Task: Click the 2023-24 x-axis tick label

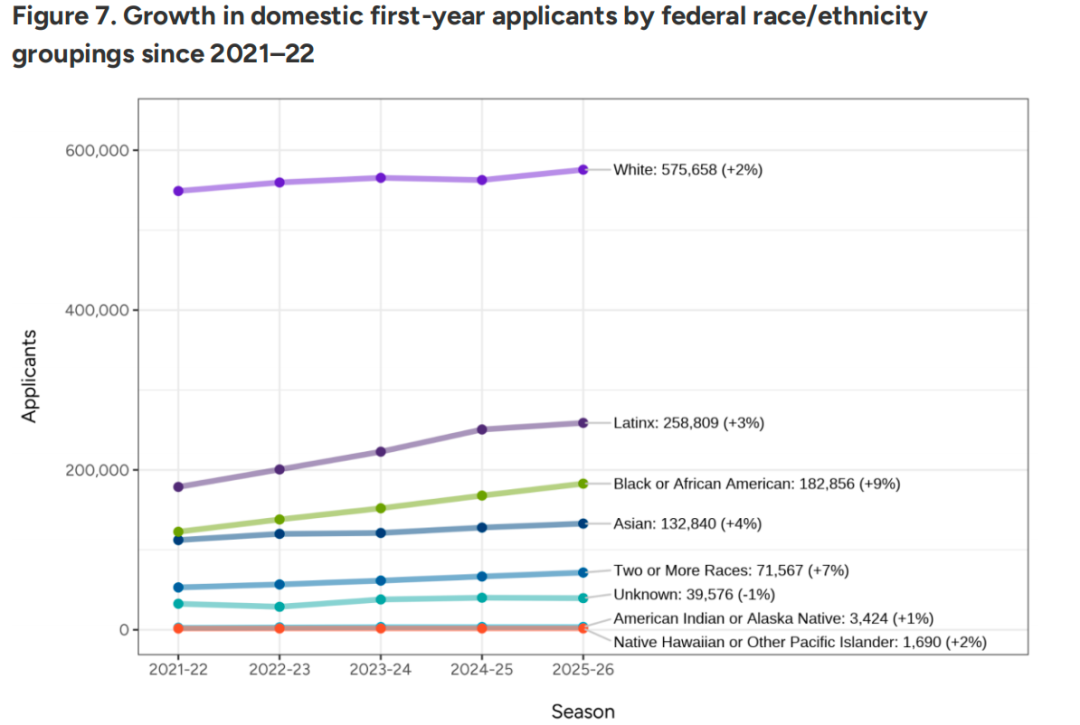Action: point(381,669)
